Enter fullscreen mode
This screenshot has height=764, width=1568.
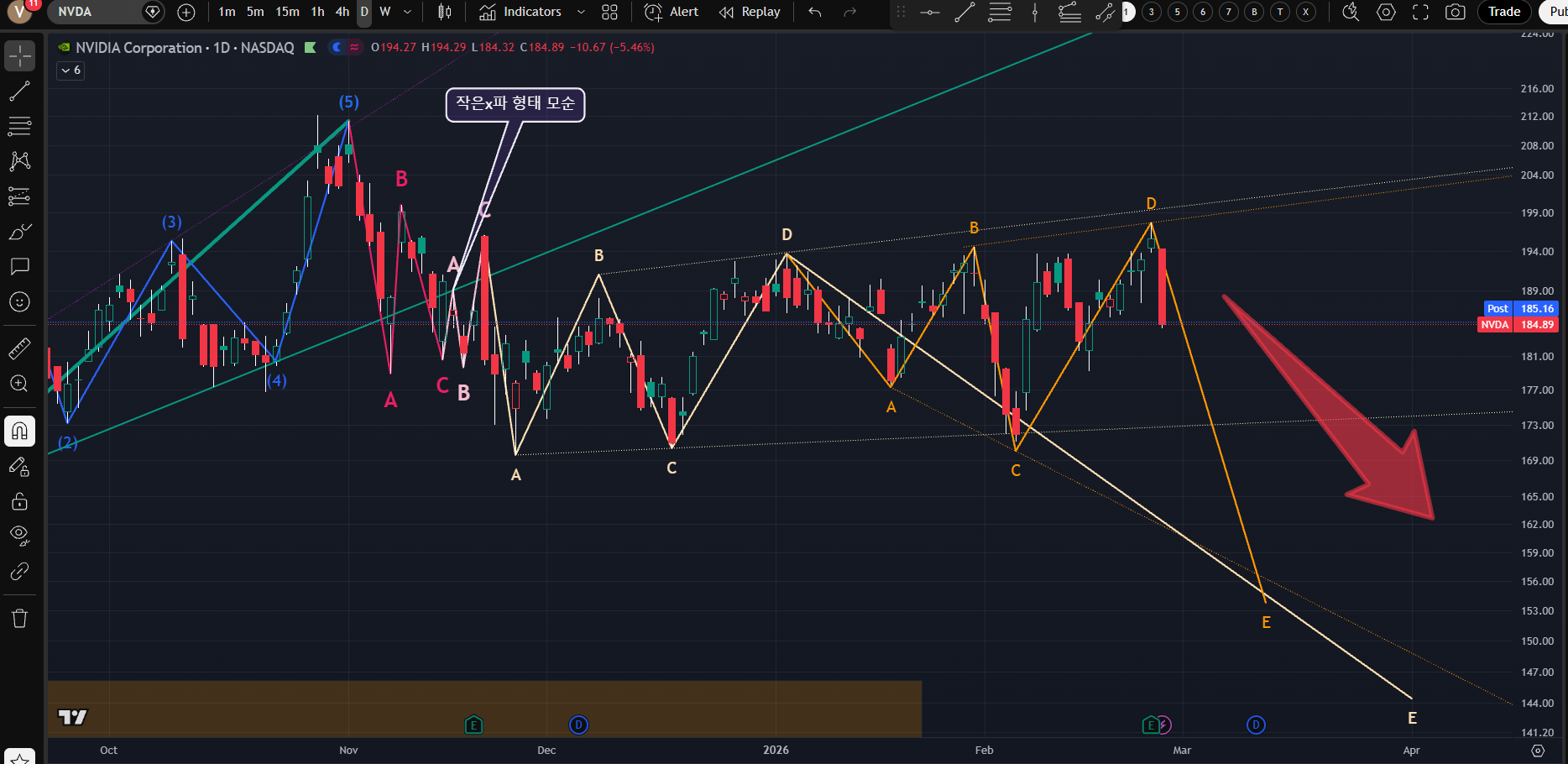(1420, 12)
